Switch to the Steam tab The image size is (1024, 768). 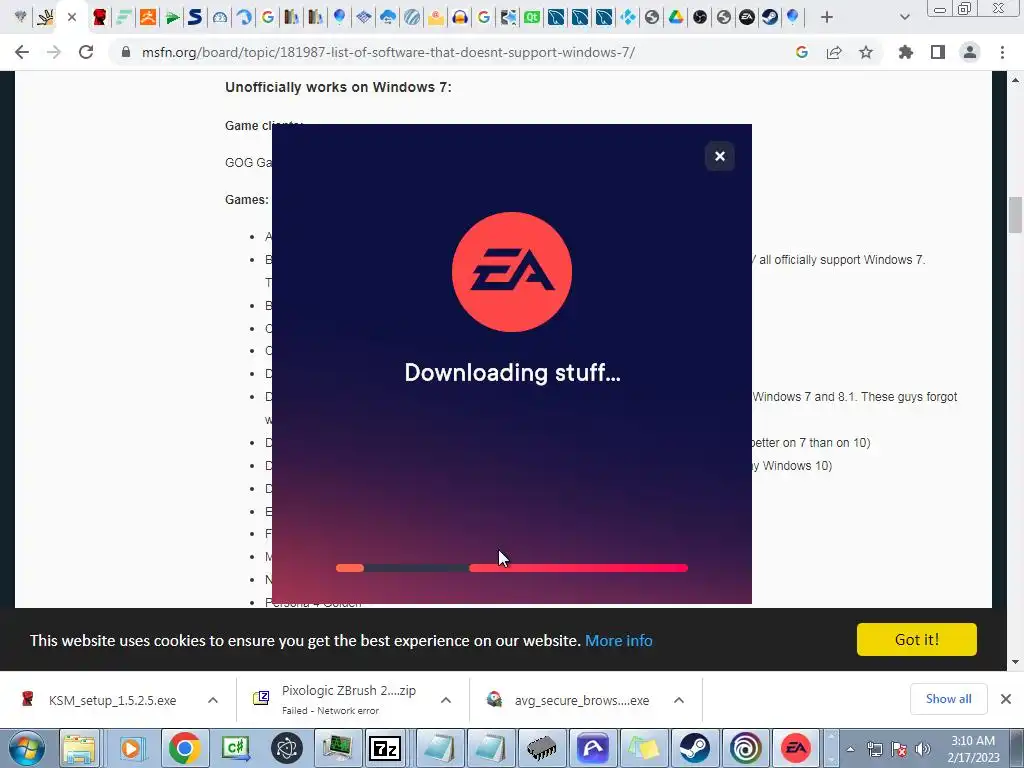pyautogui.click(x=771, y=17)
